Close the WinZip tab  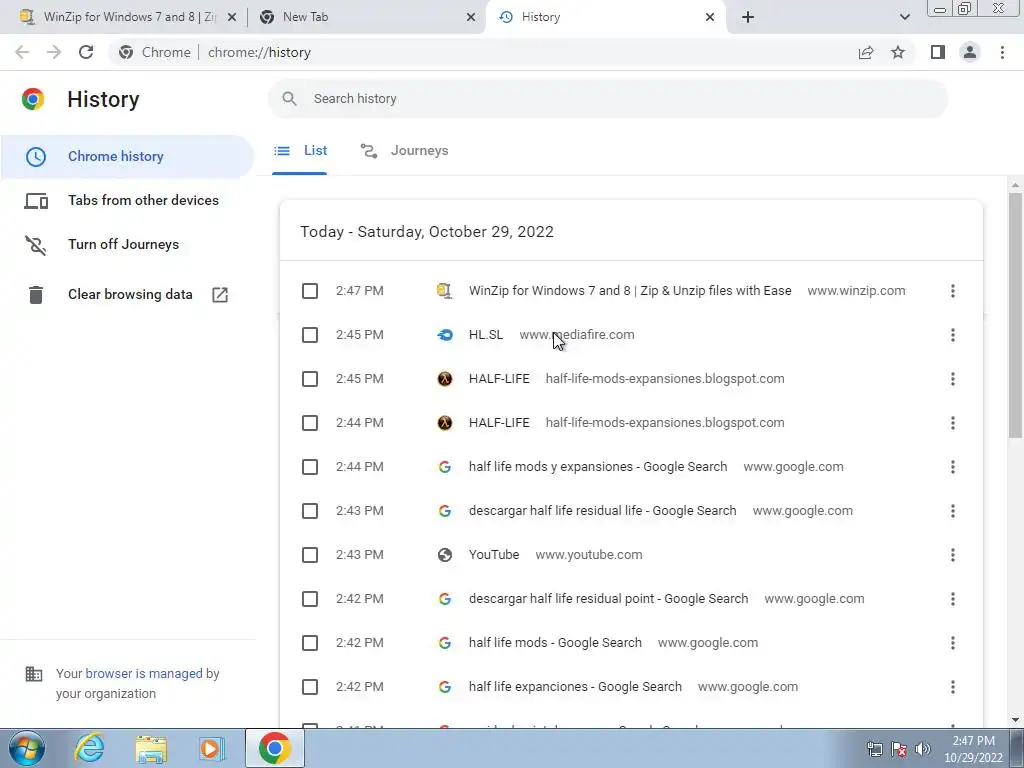tap(232, 17)
